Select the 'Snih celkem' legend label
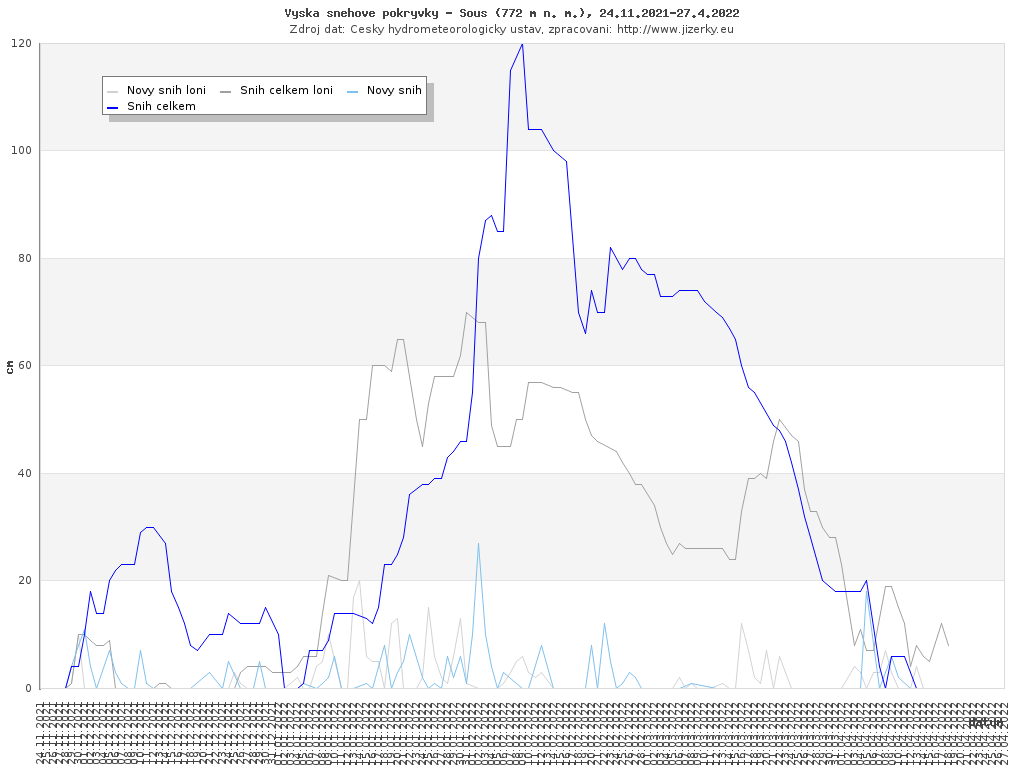 [x=161, y=106]
